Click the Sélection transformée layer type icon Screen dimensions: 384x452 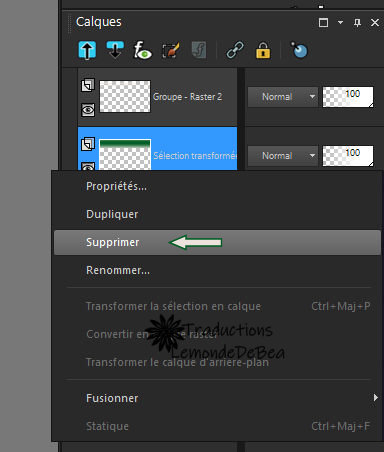[88, 144]
